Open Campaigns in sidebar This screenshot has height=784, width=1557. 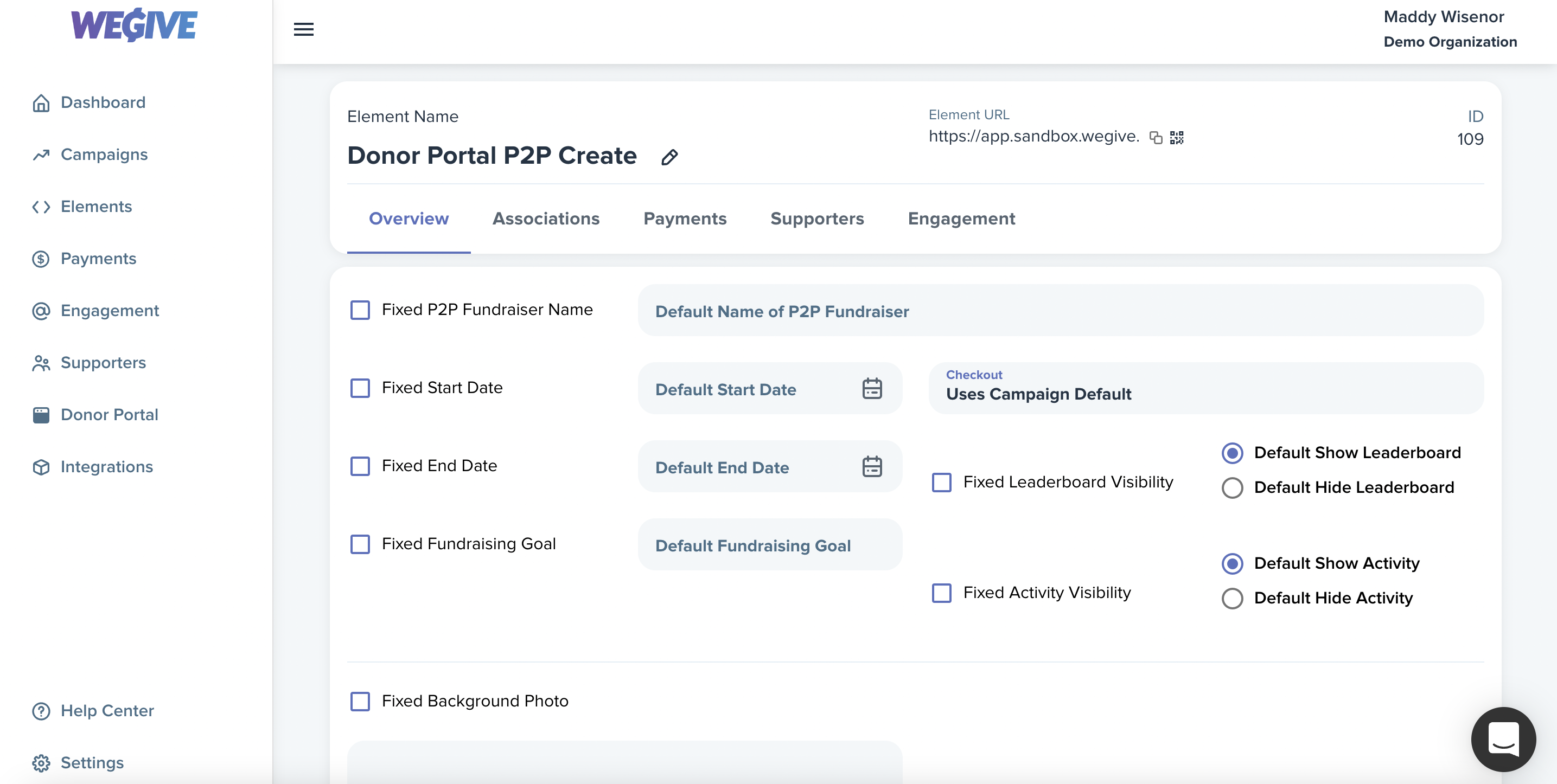(104, 155)
